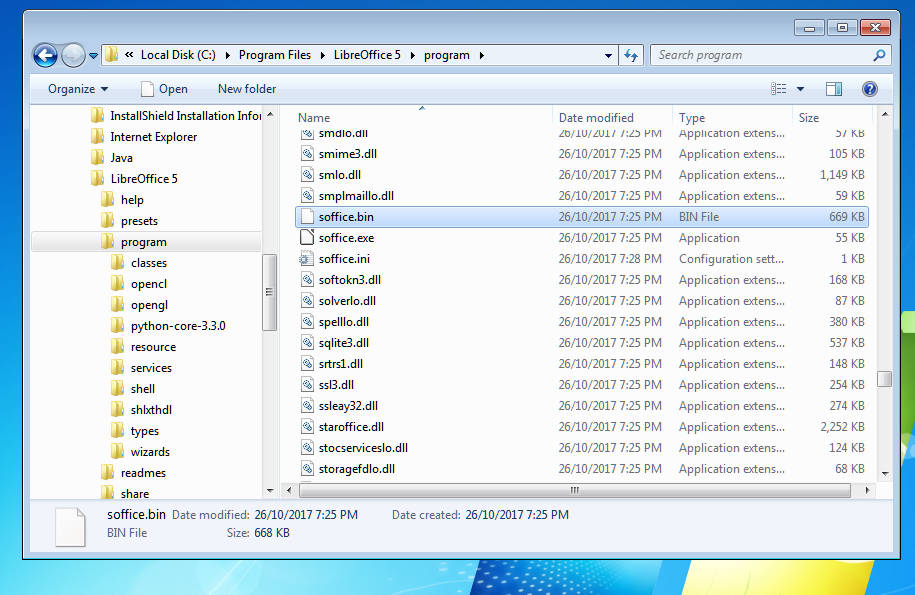The image size is (915, 595).
Task: Refresh the current folder view
Action: click(631, 55)
